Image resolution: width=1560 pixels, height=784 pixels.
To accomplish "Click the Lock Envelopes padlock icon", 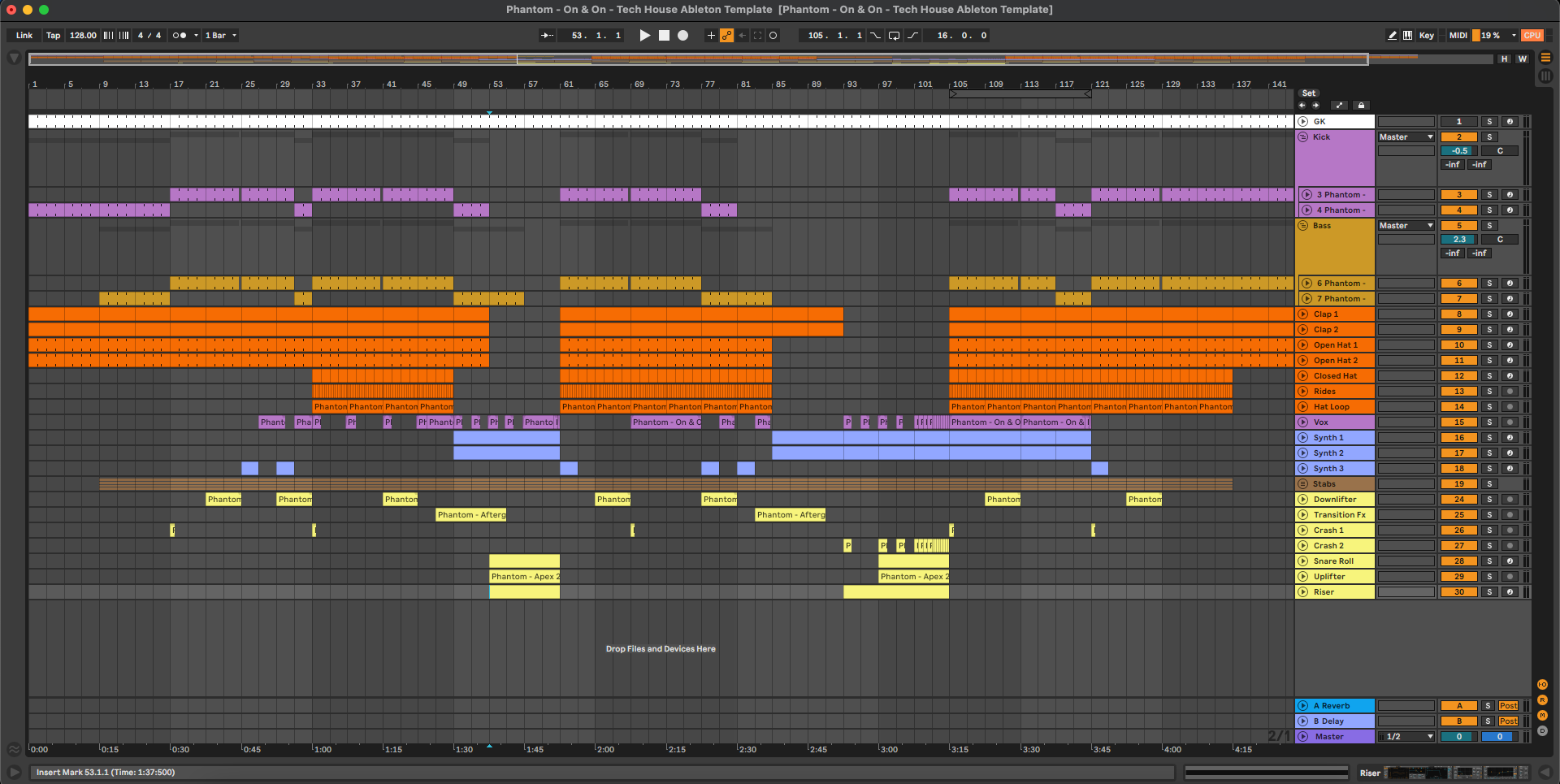I will (x=1362, y=106).
